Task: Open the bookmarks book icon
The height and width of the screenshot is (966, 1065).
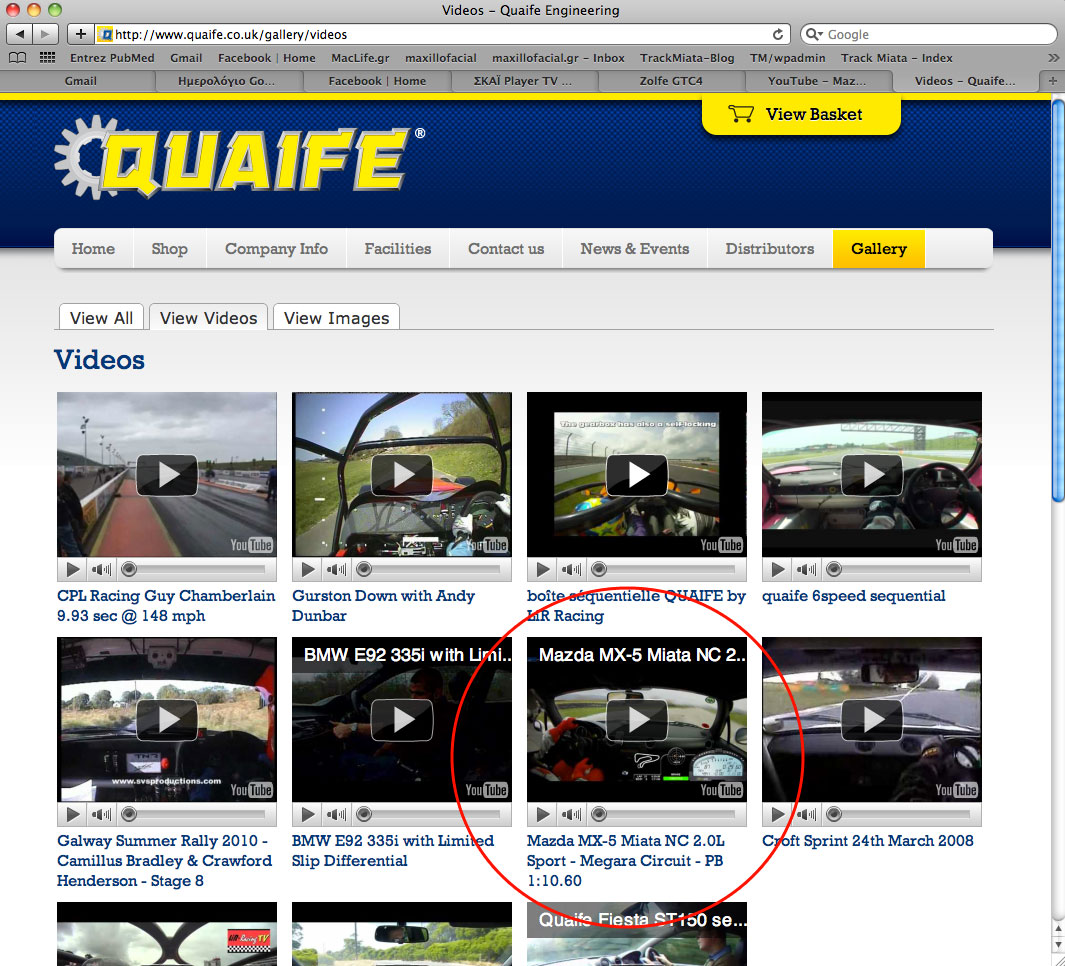Action: (18, 58)
